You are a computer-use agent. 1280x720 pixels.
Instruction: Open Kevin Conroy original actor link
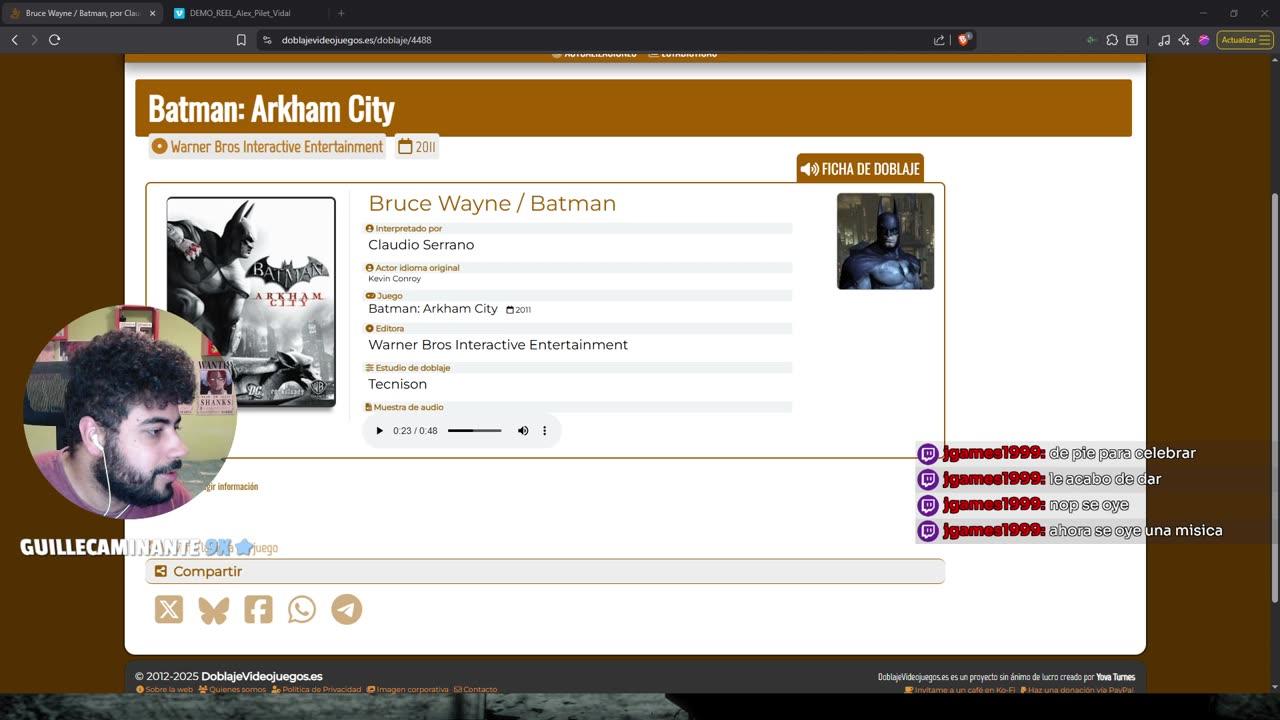point(394,279)
